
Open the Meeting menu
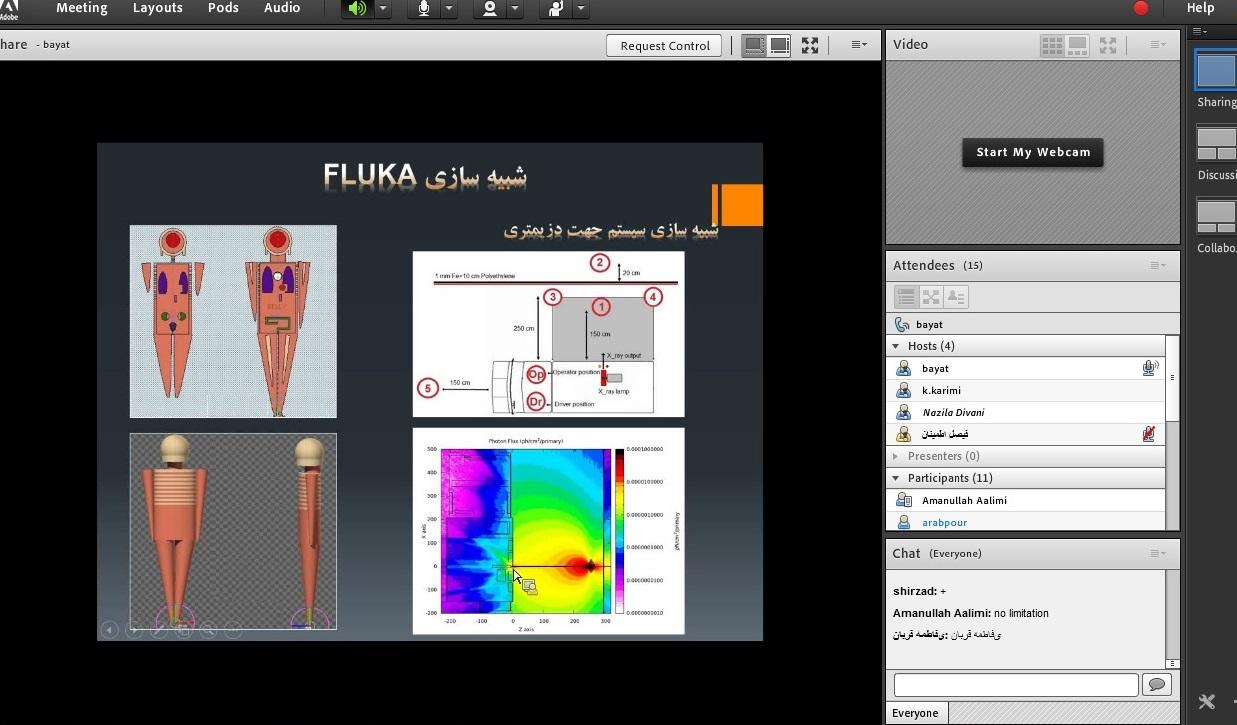81,8
